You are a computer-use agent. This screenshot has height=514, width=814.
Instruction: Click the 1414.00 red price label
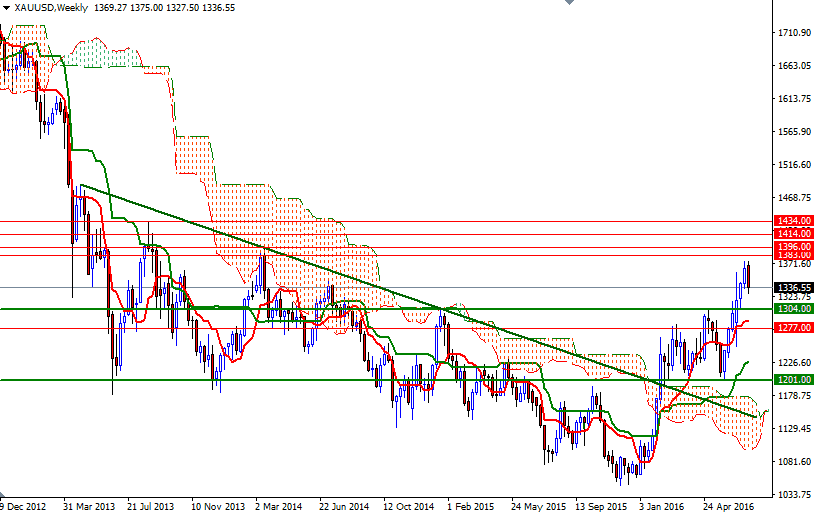[793, 234]
